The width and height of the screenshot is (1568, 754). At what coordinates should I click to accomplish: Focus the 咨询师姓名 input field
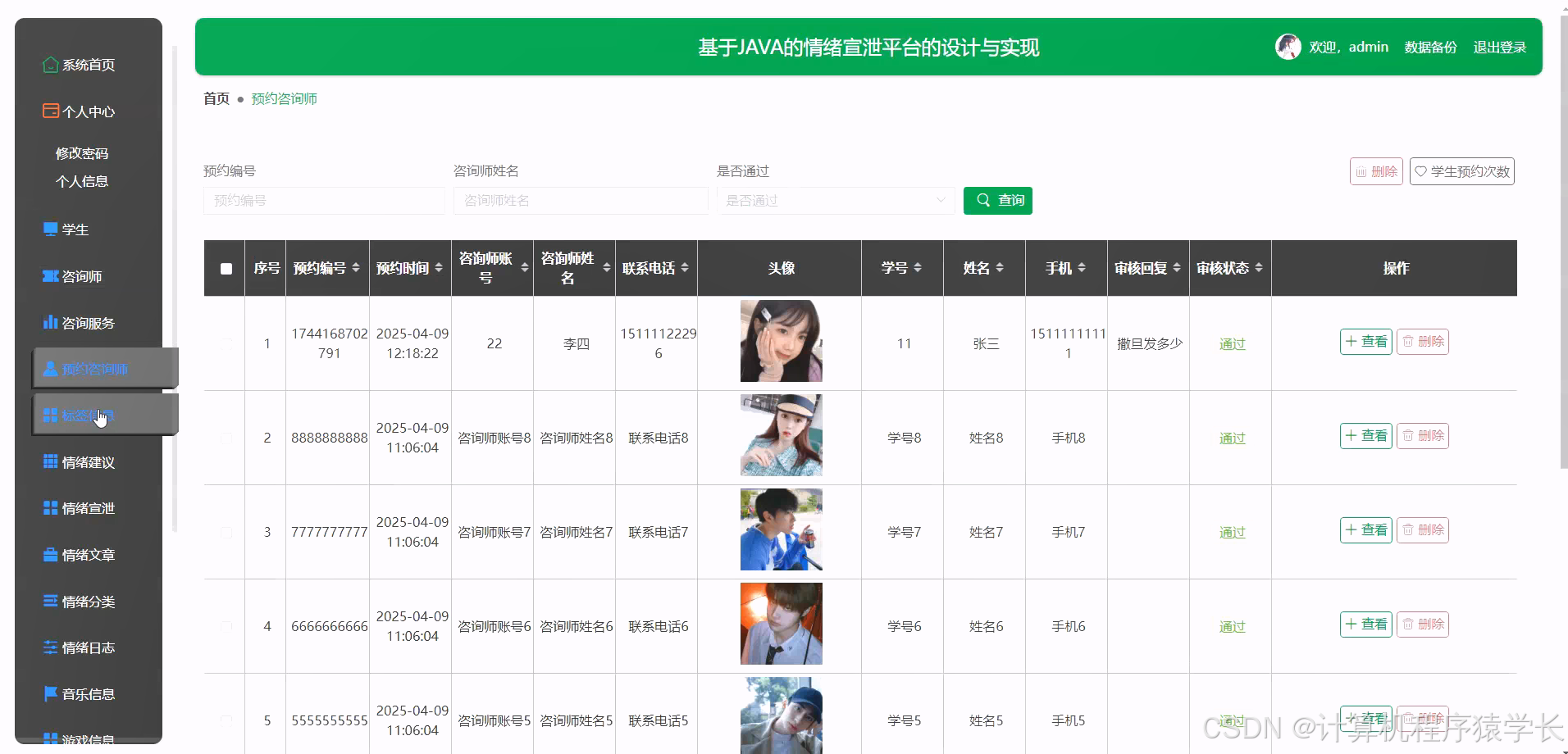pos(581,200)
